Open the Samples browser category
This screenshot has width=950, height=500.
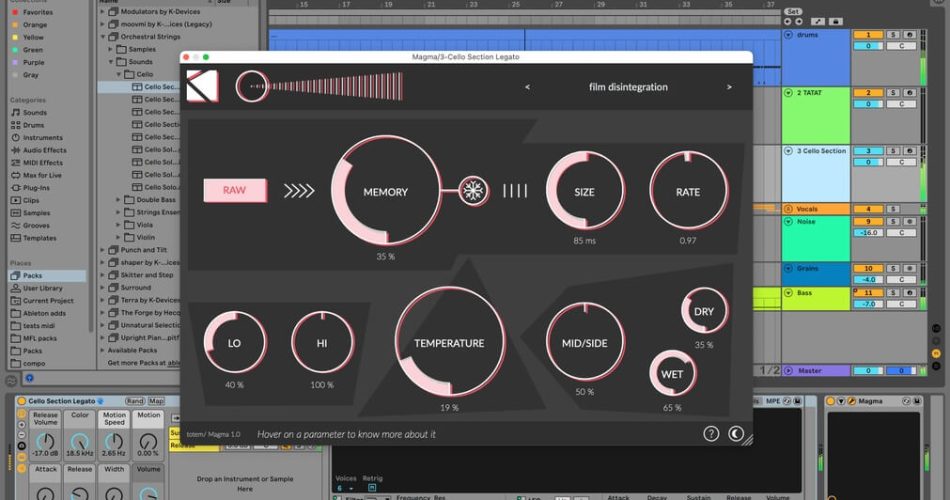[x=36, y=213]
